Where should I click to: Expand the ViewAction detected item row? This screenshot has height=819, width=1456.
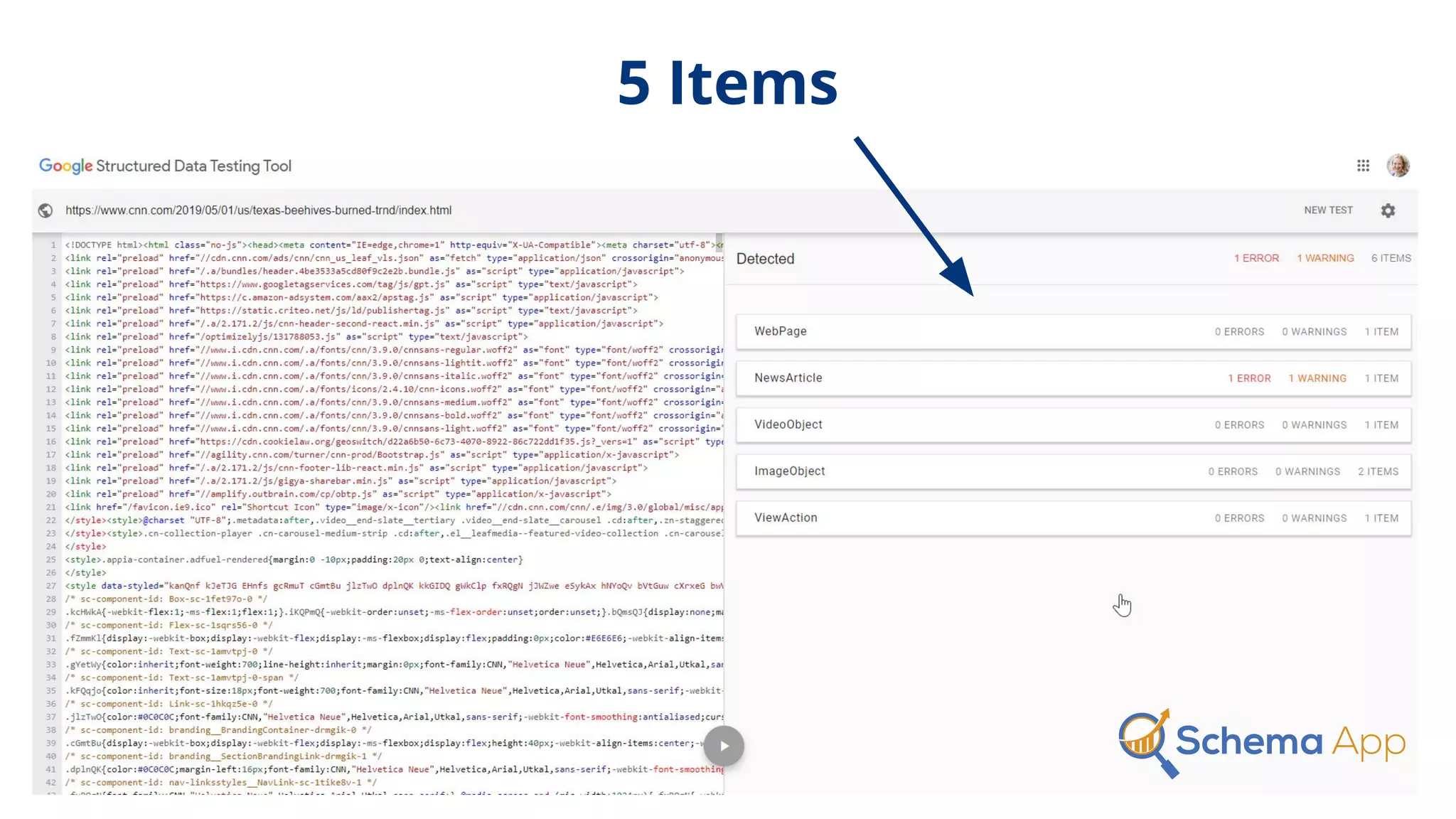point(1074,518)
